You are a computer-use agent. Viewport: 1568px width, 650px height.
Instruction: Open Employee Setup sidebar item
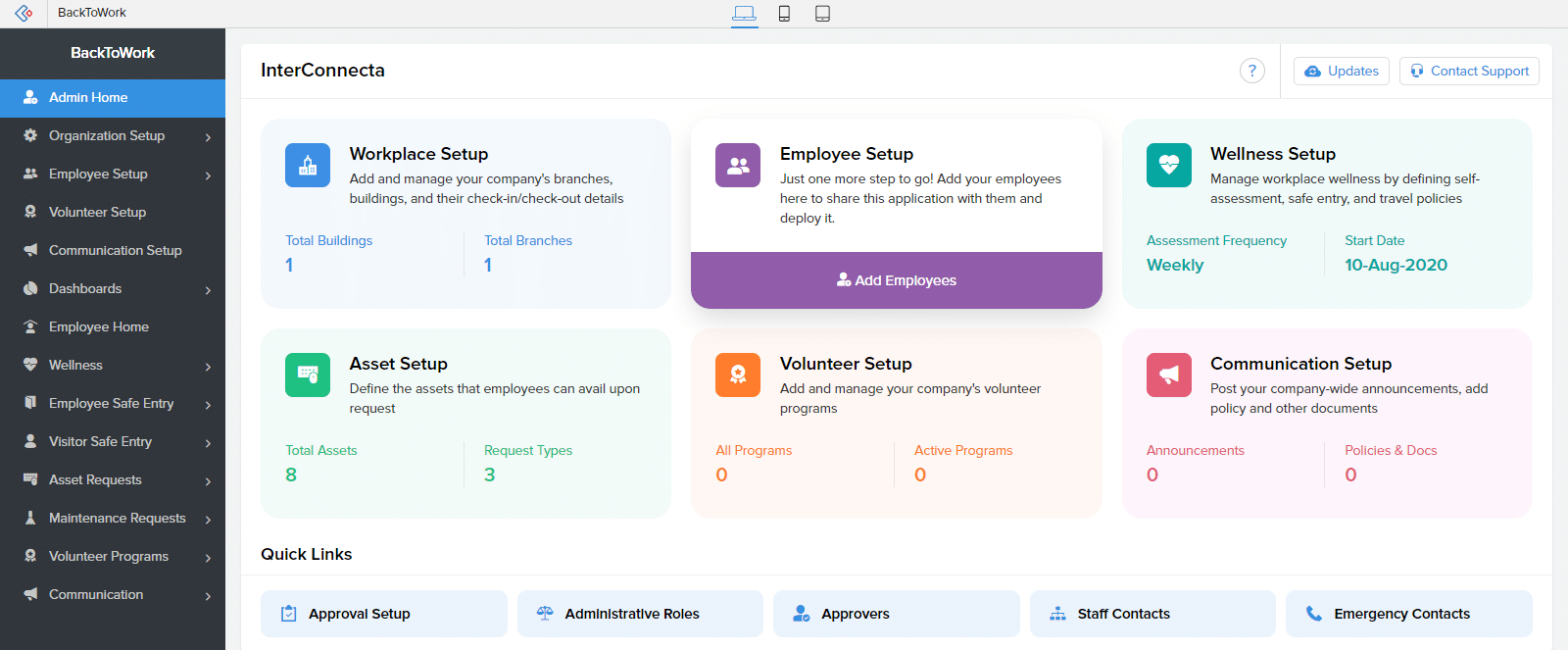[x=113, y=174]
